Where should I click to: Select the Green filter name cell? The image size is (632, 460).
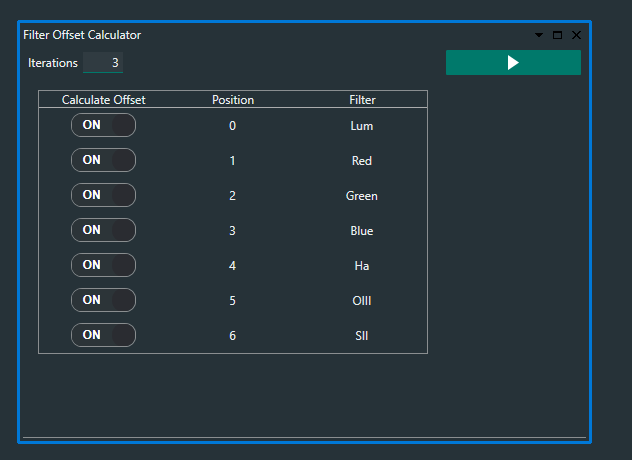coord(362,196)
